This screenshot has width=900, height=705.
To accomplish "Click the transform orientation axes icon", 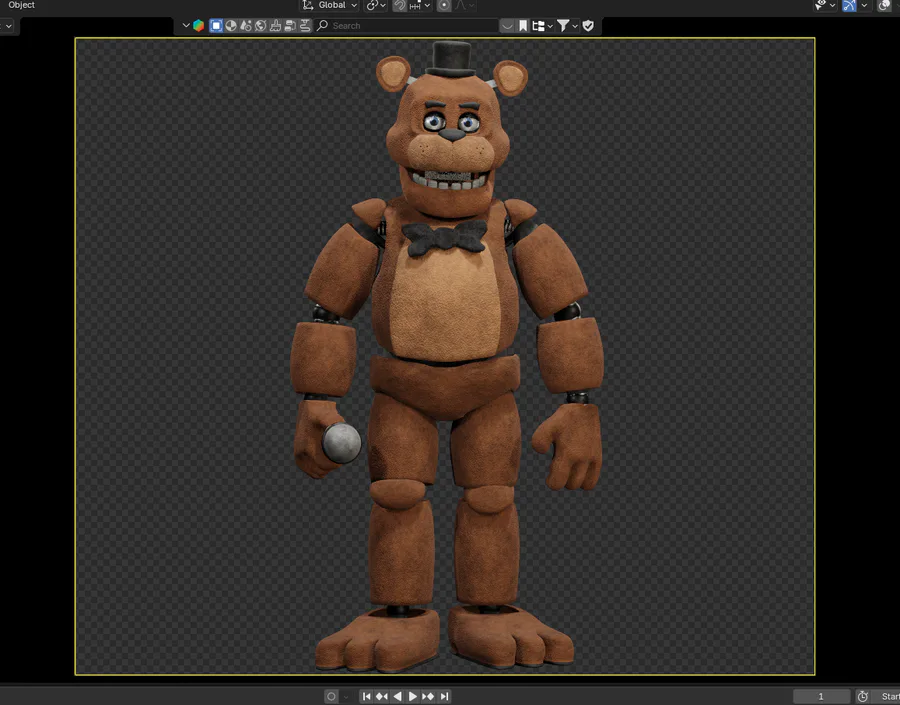I will coord(308,5).
